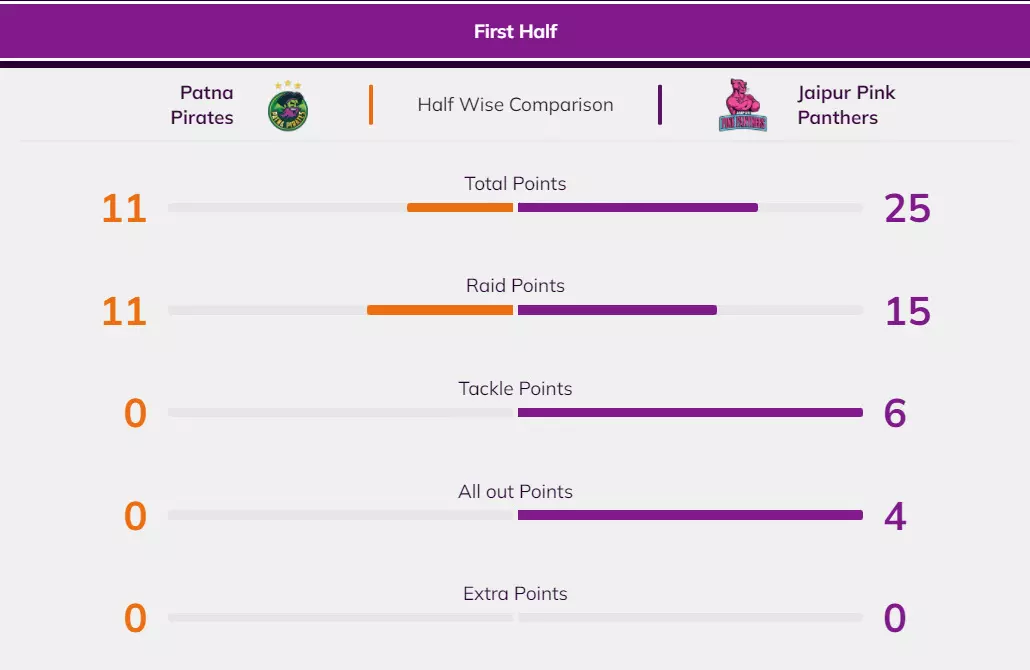Viewport: 1030px width, 670px height.
Task: Click the orange Total Points bar
Action: click(x=460, y=208)
